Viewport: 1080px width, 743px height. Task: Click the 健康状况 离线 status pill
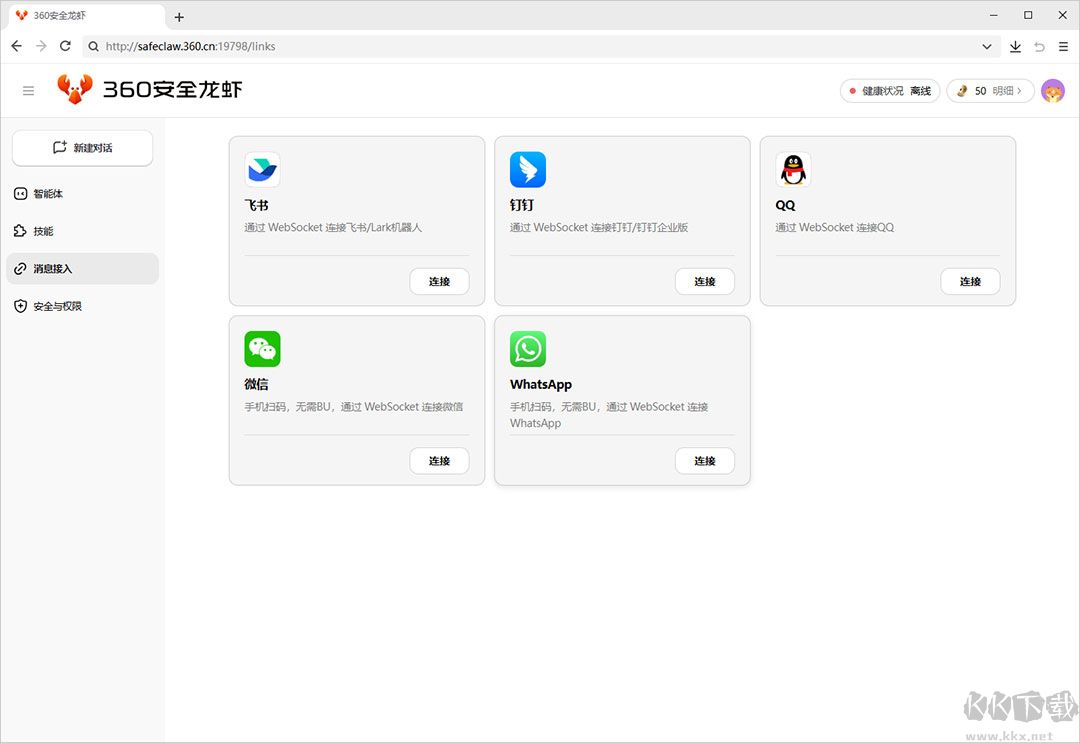coord(890,91)
